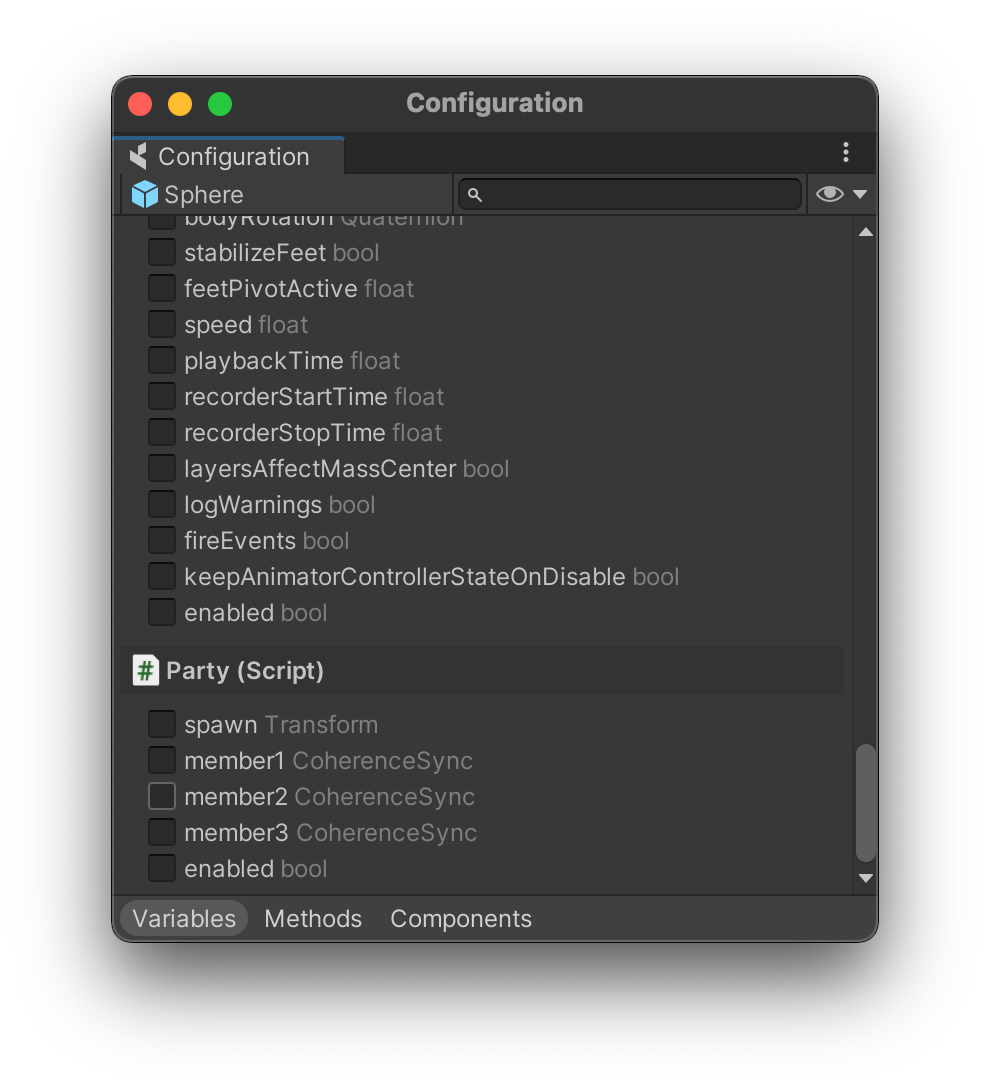990x1090 pixels.
Task: Switch to the Methods tab
Action: [313, 919]
